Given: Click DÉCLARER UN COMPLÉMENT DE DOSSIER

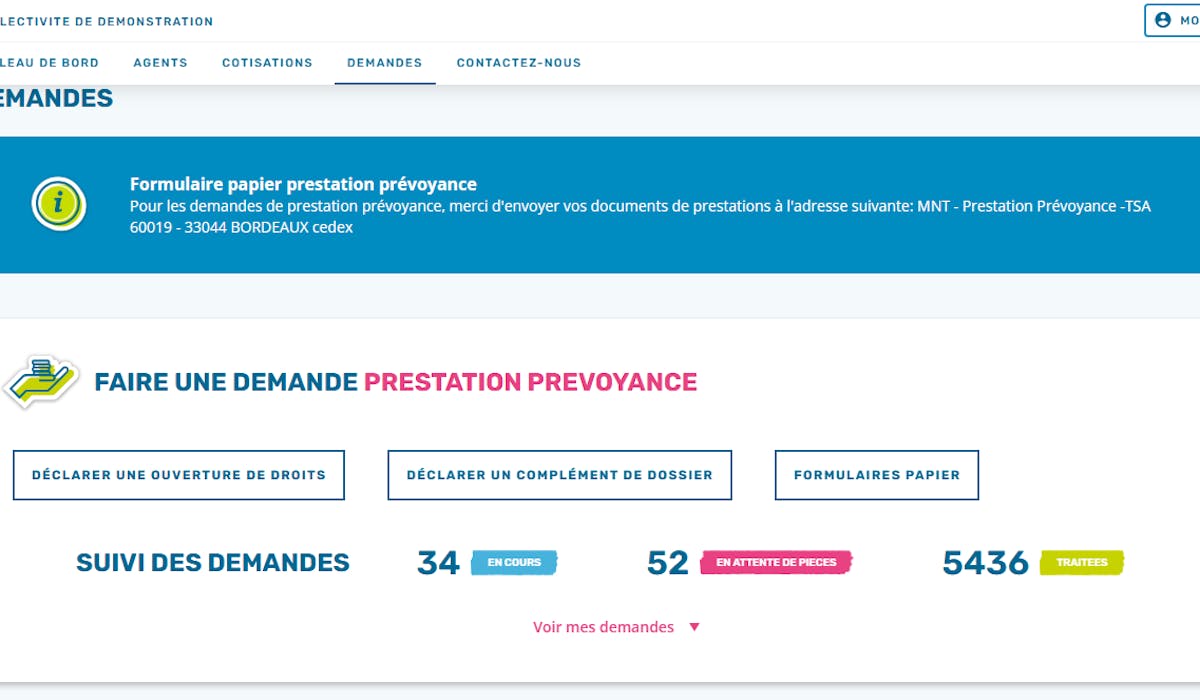Looking at the screenshot, I should click(559, 475).
